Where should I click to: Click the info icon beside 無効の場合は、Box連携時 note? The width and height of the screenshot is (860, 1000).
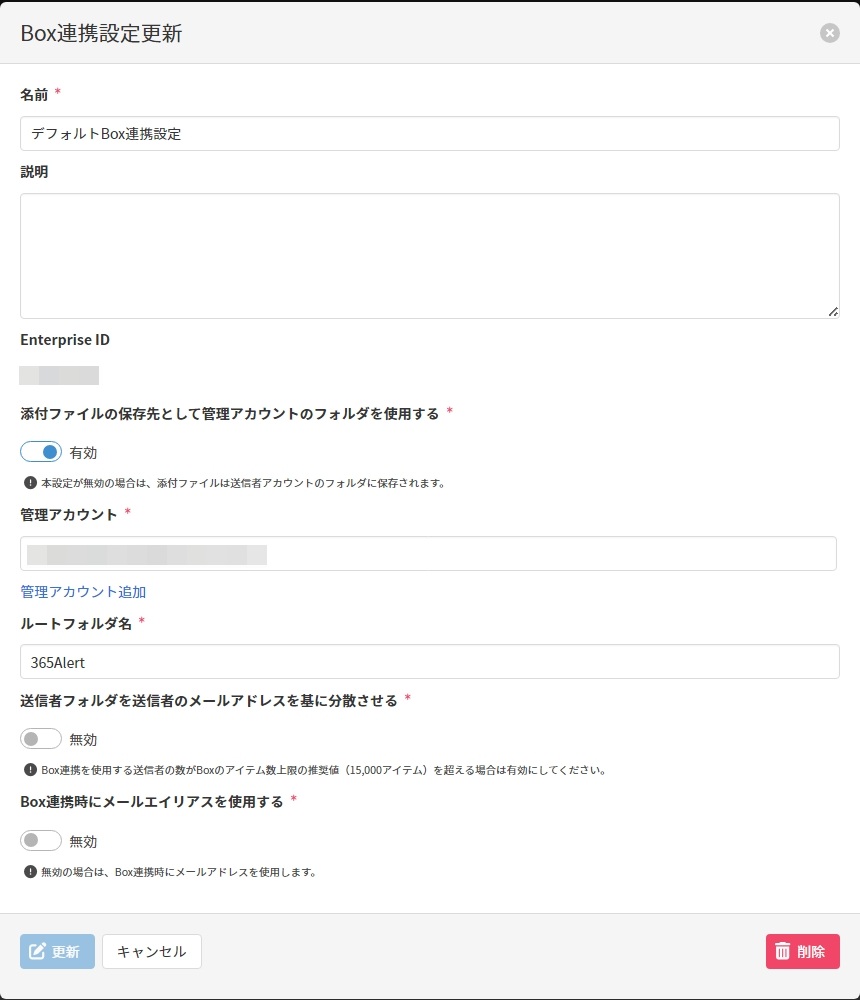(30, 872)
